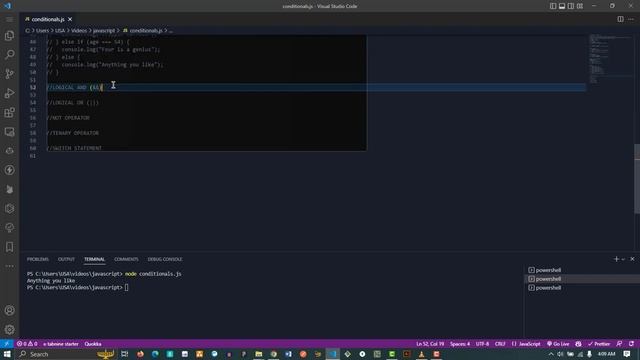Open terminal launch profile dropdown

tap(623, 259)
